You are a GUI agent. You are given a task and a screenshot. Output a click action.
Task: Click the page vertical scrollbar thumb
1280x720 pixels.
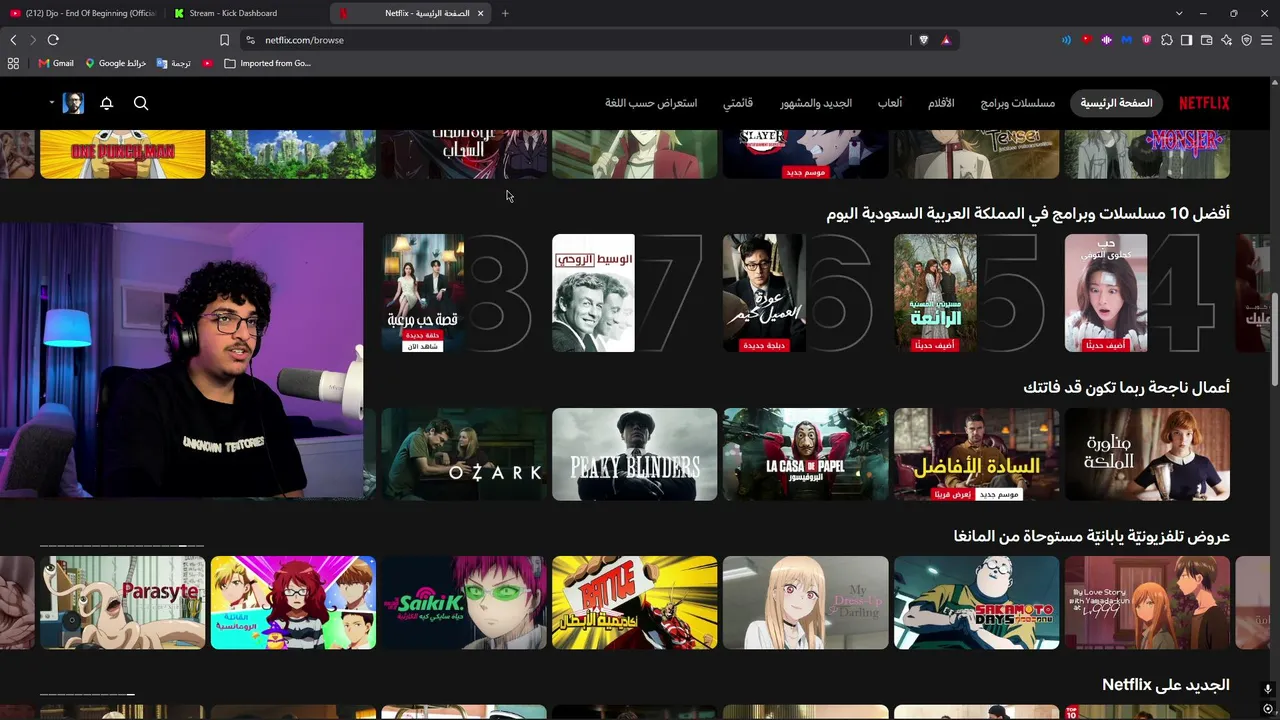[1275, 337]
